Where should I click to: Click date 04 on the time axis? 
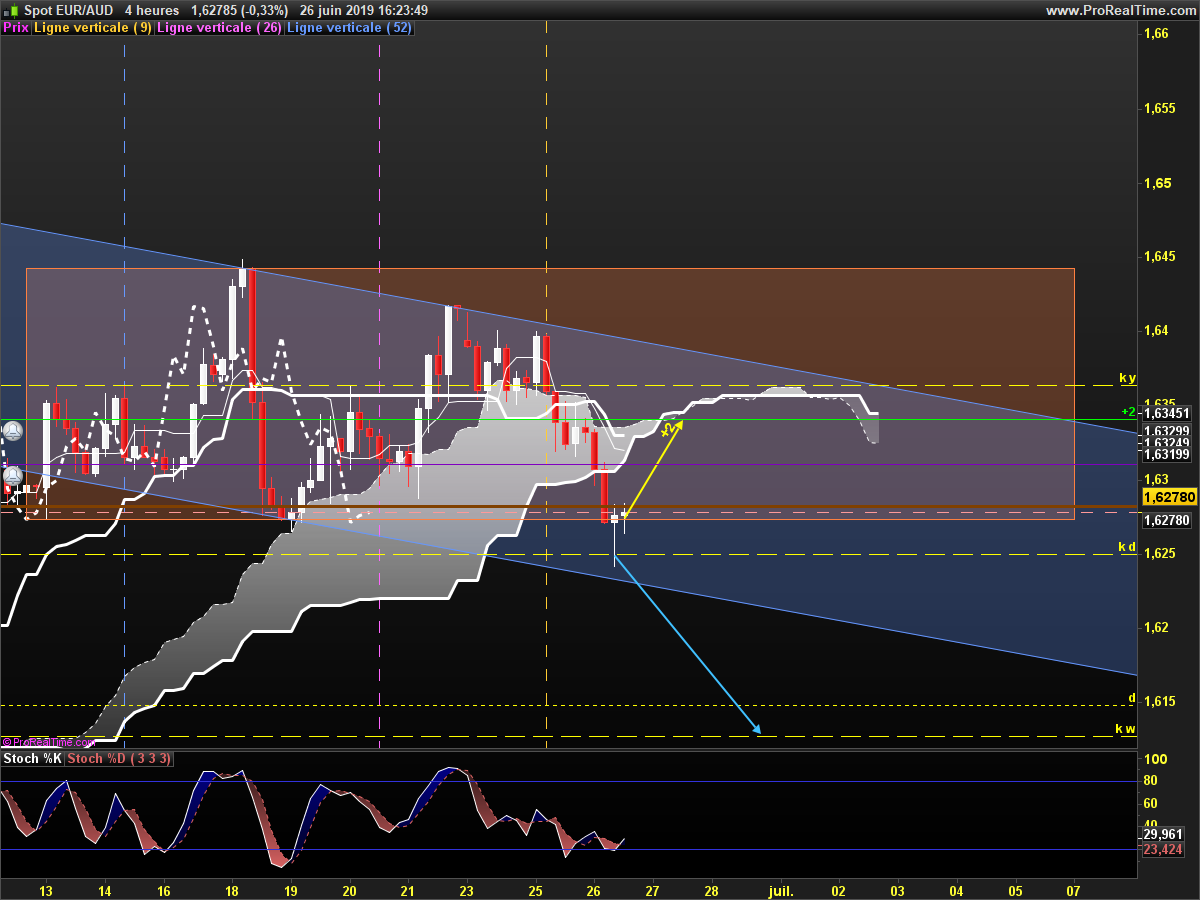pyautogui.click(x=956, y=889)
